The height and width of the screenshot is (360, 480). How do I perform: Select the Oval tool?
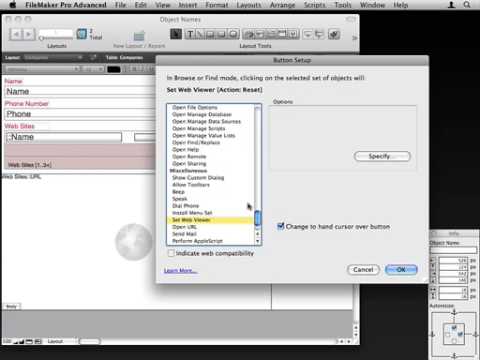tap(233, 34)
